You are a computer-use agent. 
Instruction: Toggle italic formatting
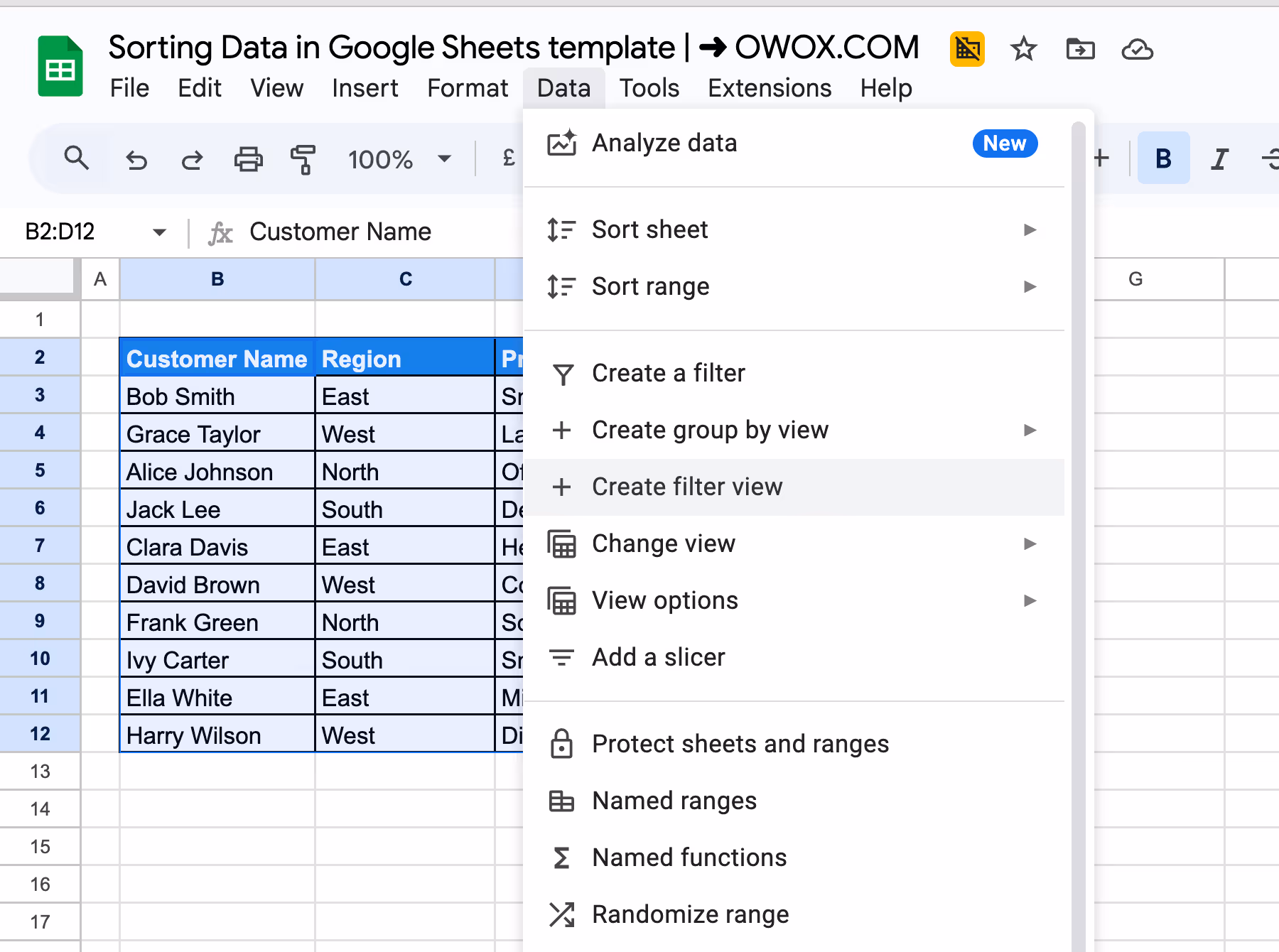pos(1219,158)
